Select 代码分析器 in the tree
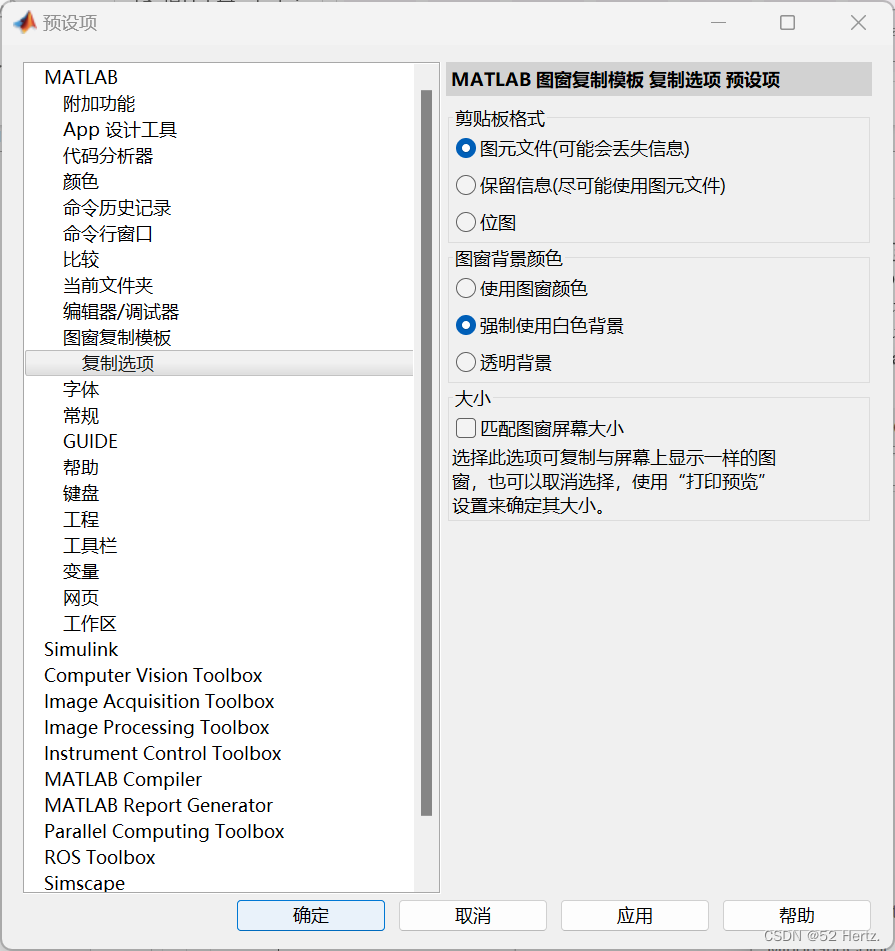 [108, 156]
